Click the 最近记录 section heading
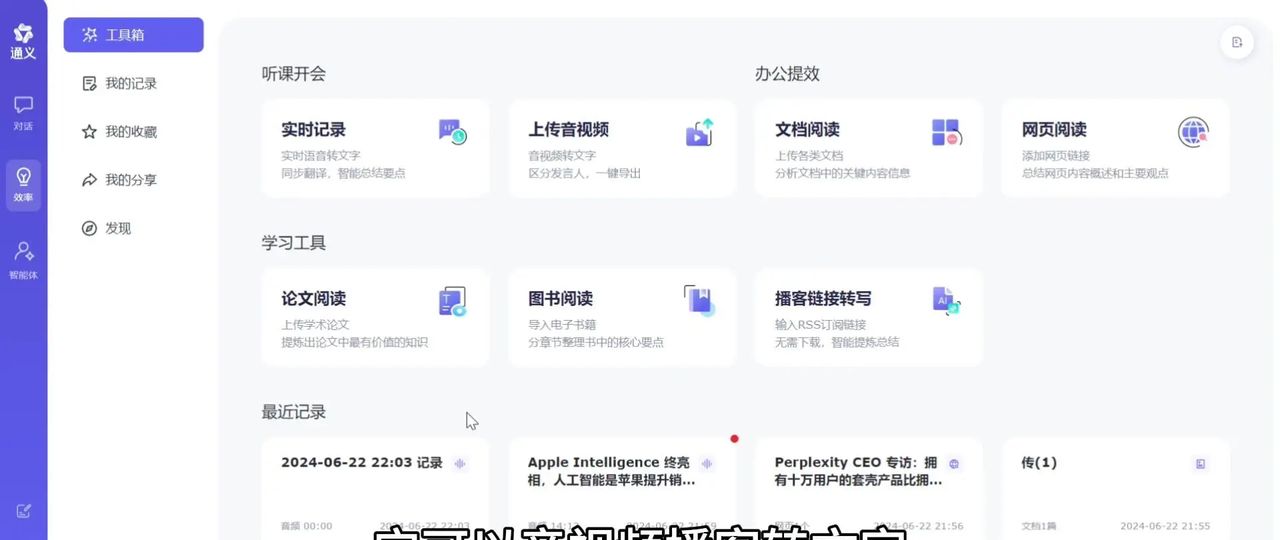1280x540 pixels. pos(294,412)
